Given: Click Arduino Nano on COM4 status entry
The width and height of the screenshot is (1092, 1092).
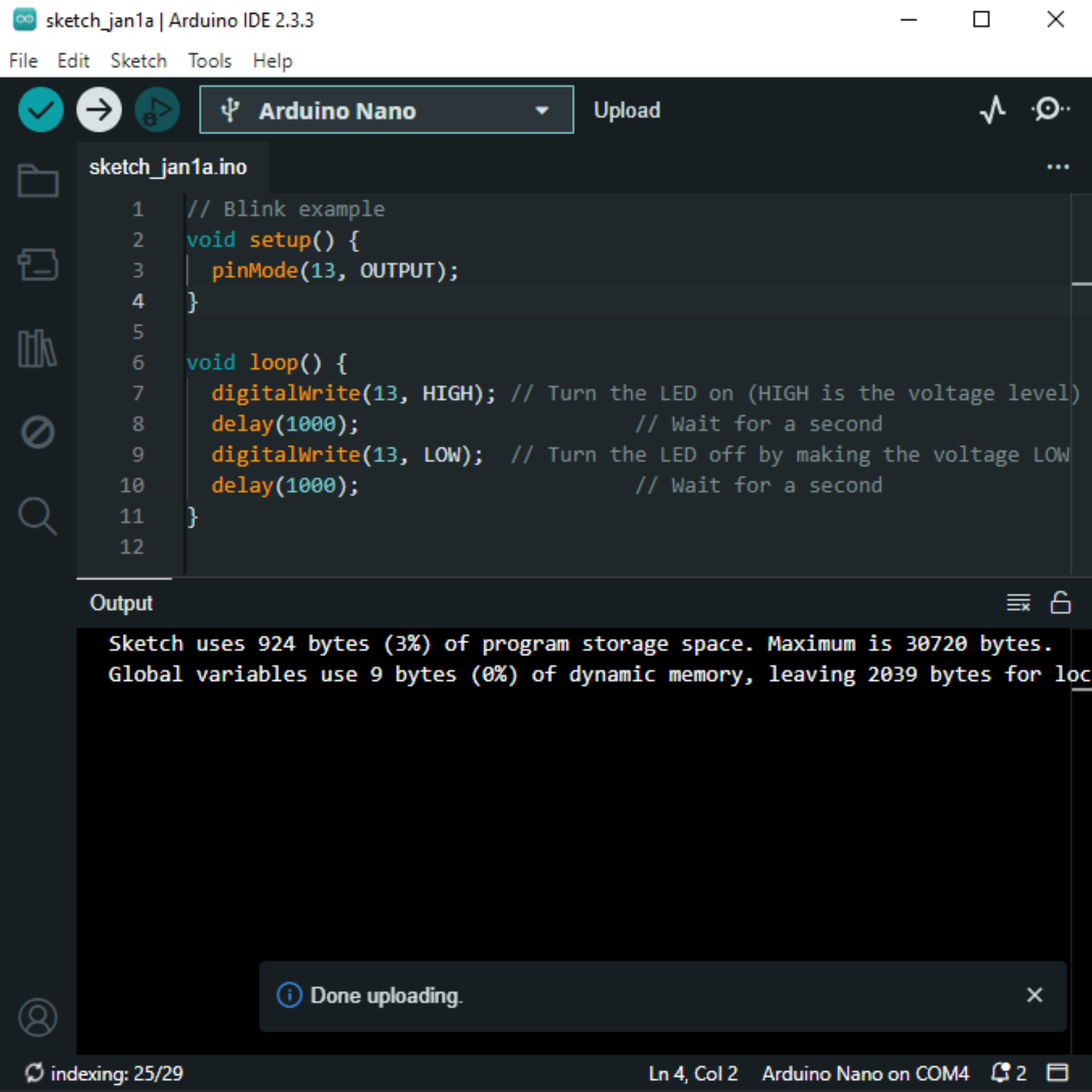Looking at the screenshot, I should click(x=865, y=1073).
